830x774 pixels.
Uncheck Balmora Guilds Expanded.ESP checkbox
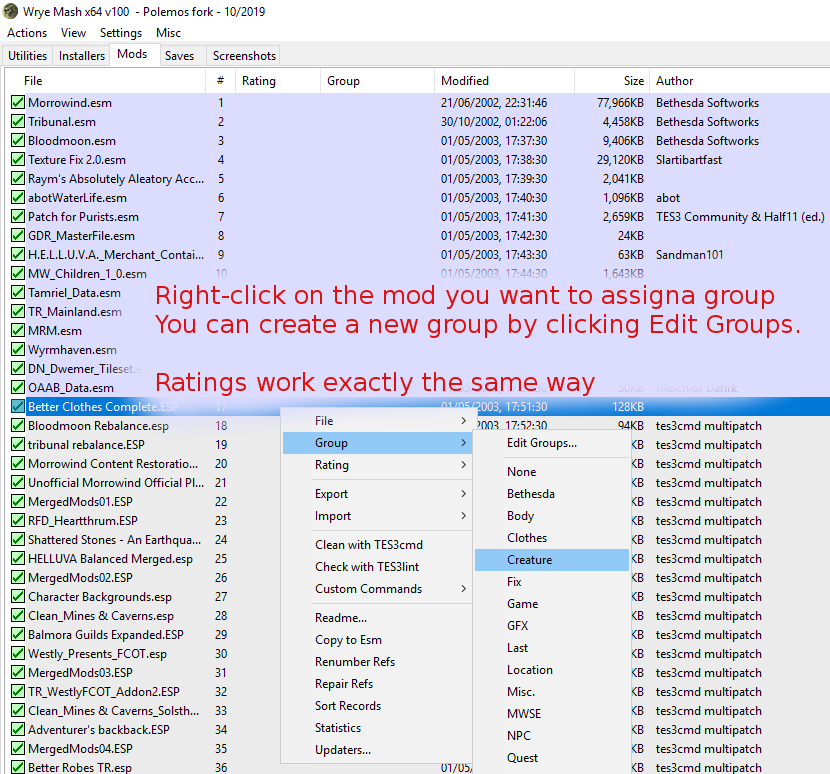(17, 635)
